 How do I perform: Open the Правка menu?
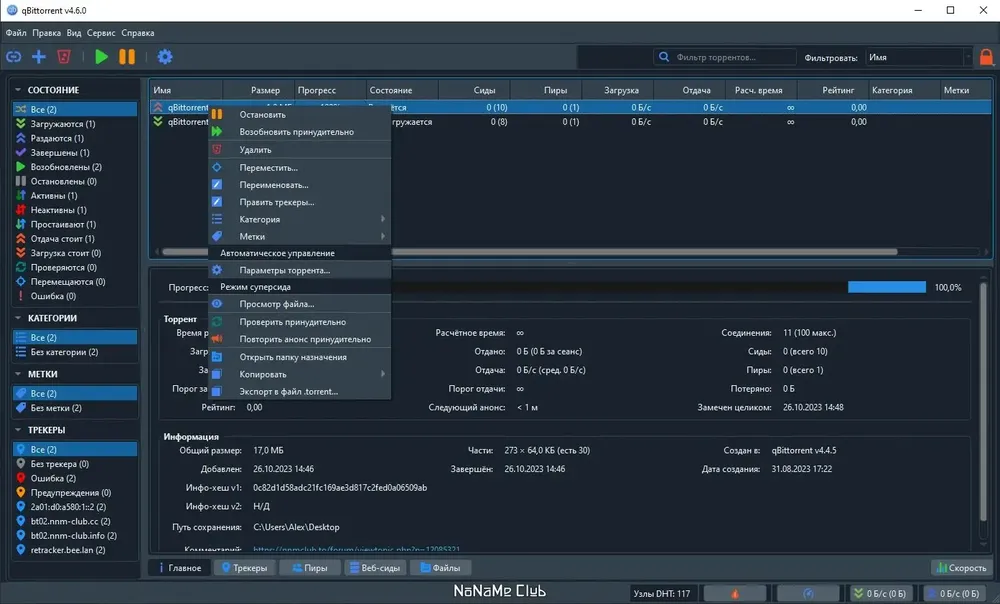click(46, 33)
